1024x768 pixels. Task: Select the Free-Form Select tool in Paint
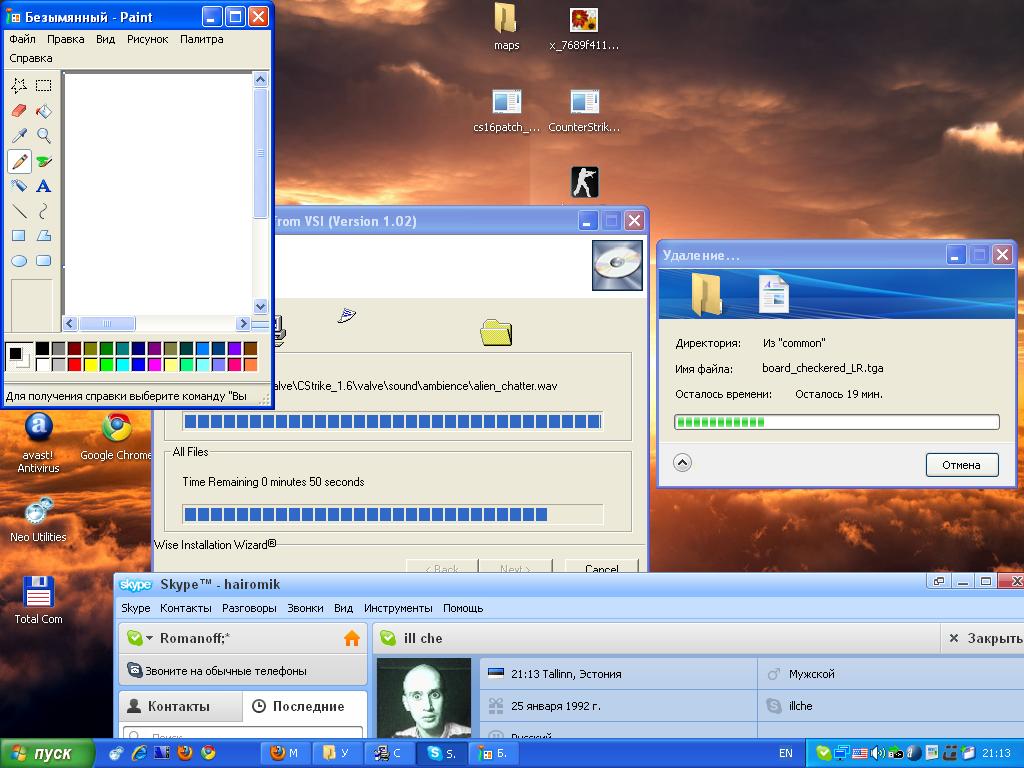tap(19, 86)
